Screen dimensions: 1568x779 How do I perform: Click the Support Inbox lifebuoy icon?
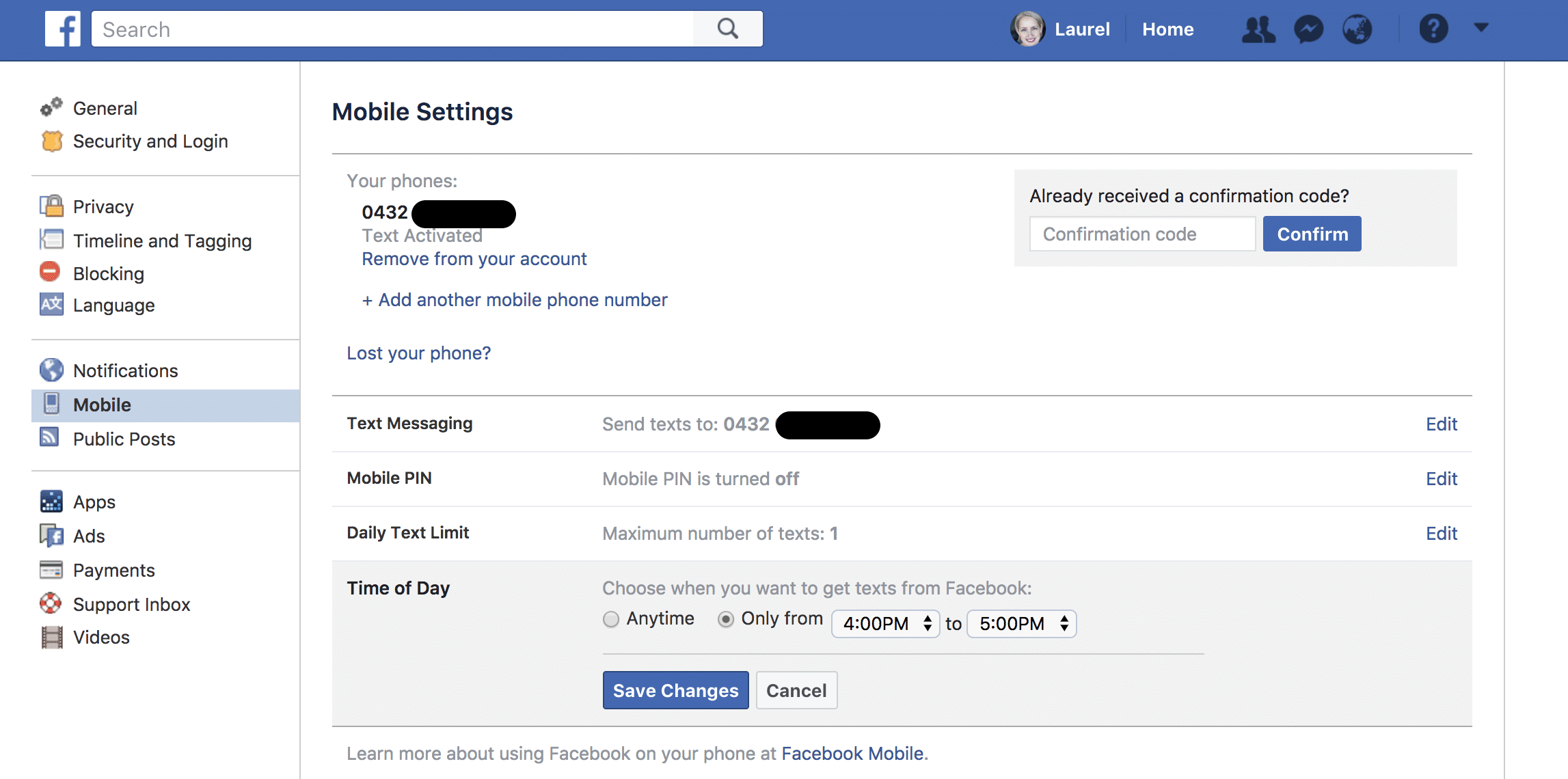51,603
